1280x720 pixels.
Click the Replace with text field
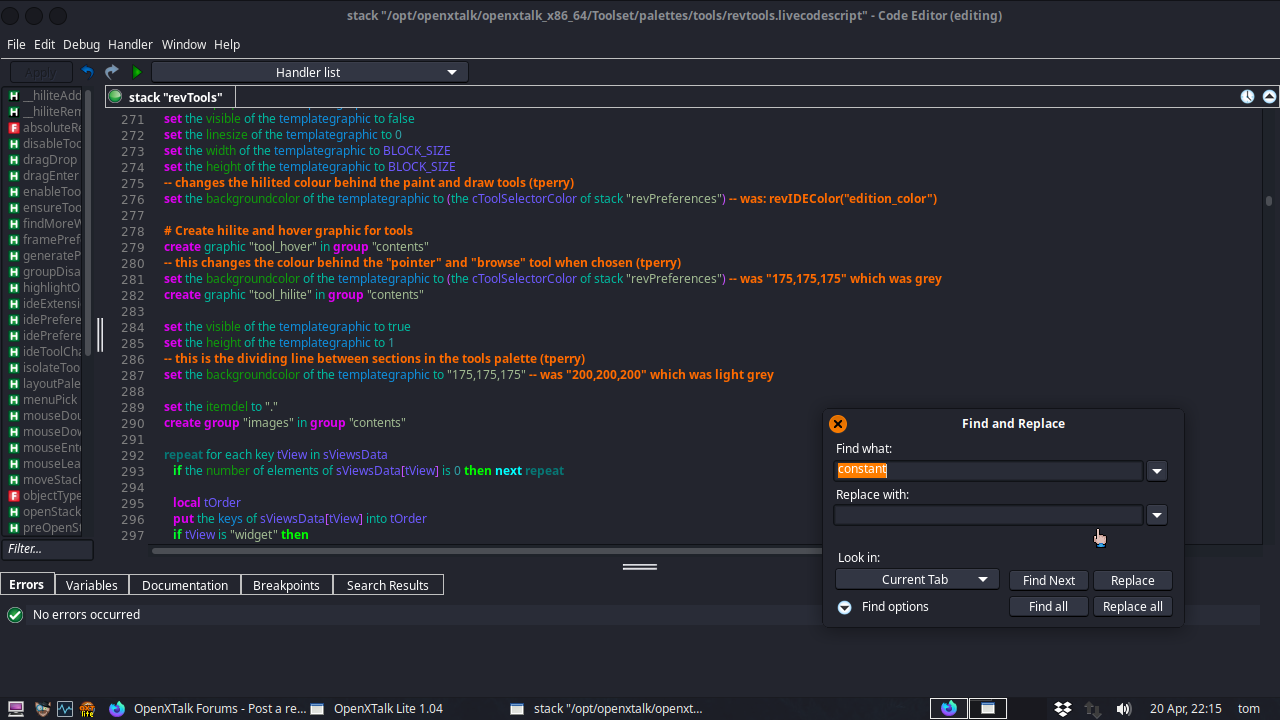pyautogui.click(x=989, y=515)
